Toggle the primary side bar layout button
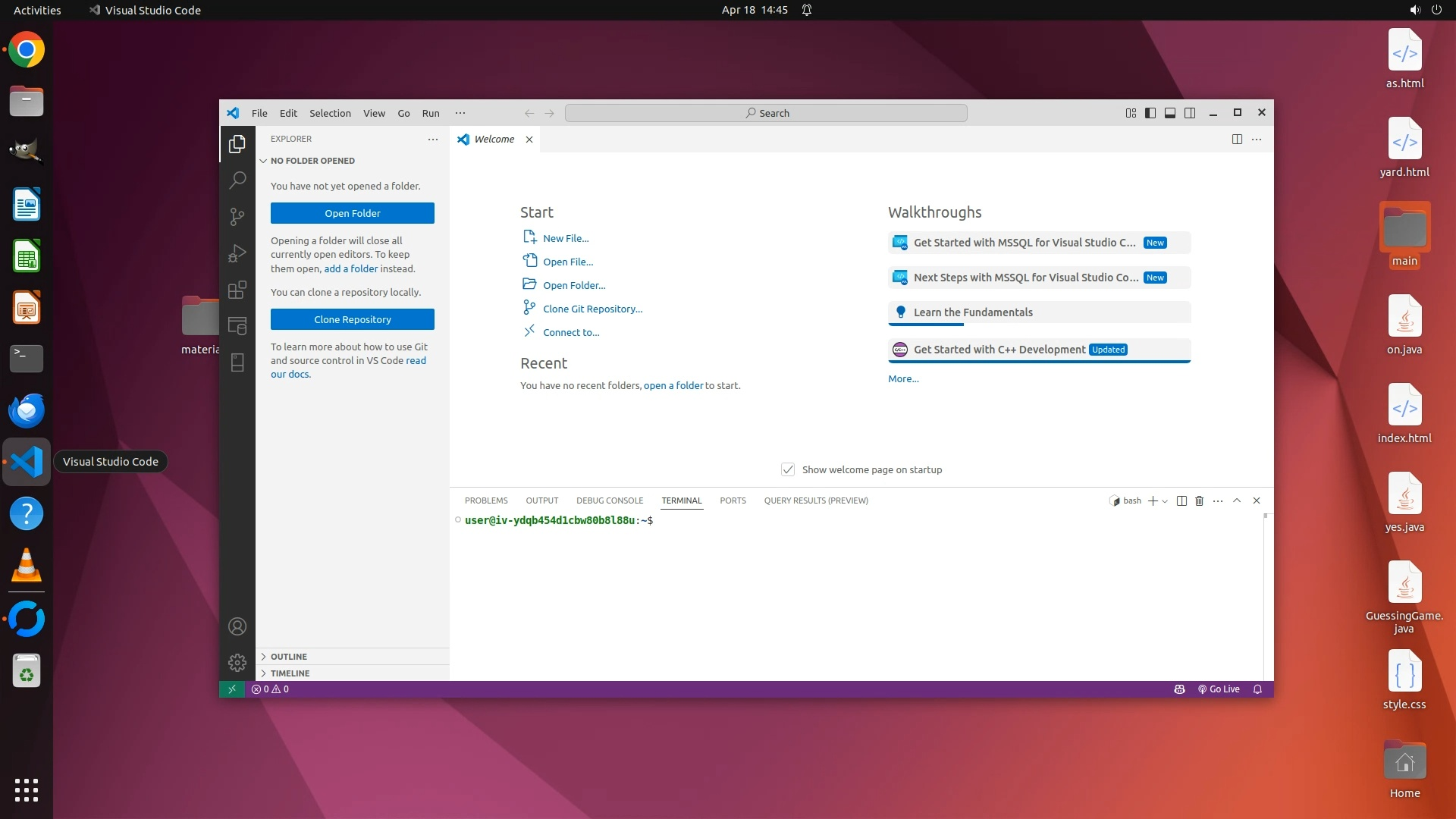 pos(1150,113)
